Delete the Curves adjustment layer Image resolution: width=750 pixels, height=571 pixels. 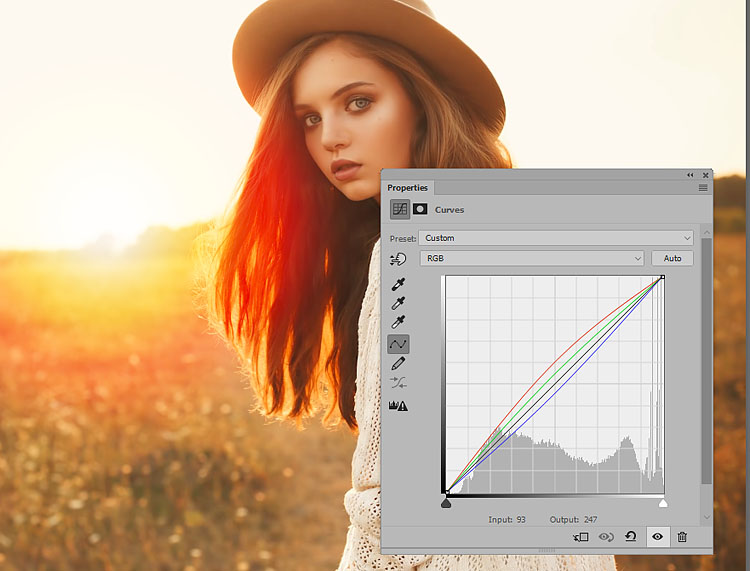click(x=682, y=537)
